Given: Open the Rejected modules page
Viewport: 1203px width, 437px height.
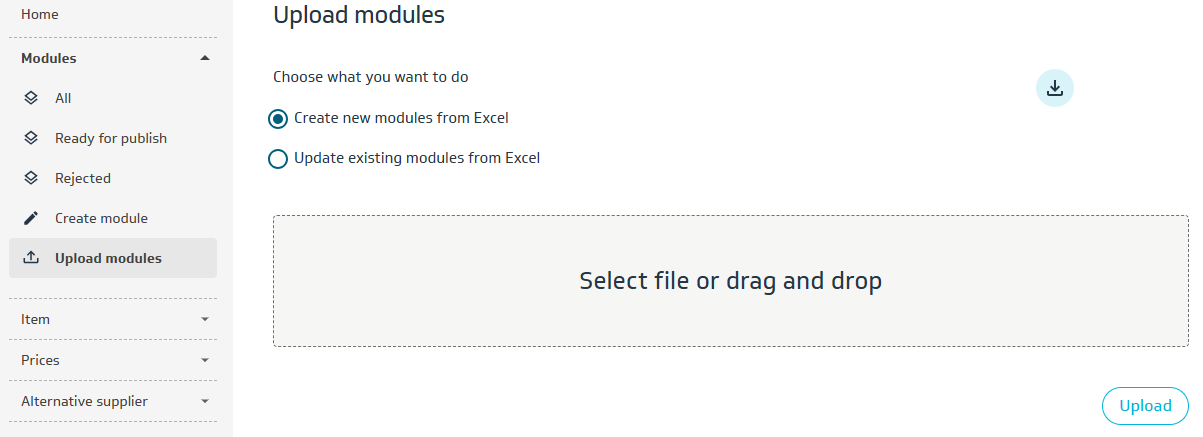Looking at the screenshot, I should pyautogui.click(x=83, y=178).
